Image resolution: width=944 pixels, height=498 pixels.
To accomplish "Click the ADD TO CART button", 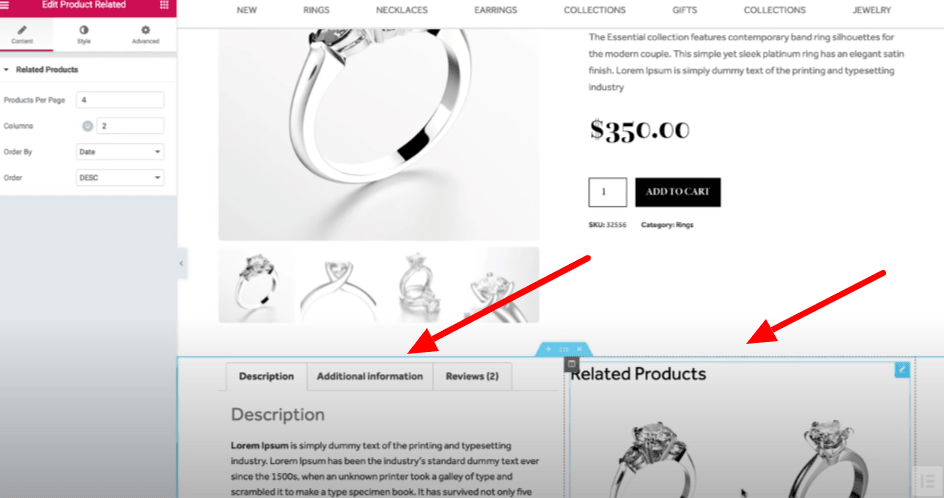I will [678, 192].
